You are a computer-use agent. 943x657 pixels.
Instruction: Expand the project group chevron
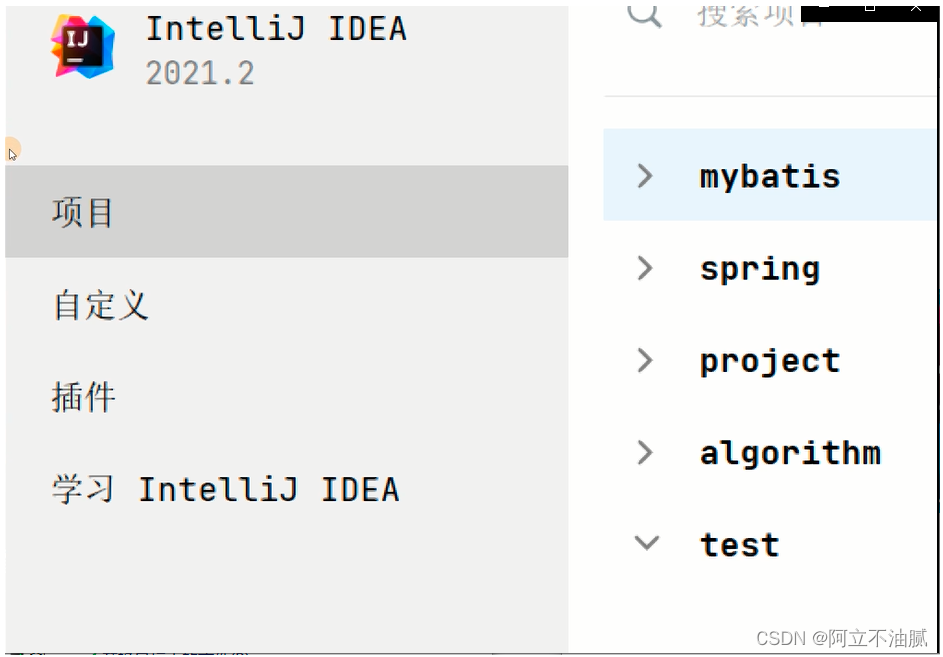click(646, 360)
